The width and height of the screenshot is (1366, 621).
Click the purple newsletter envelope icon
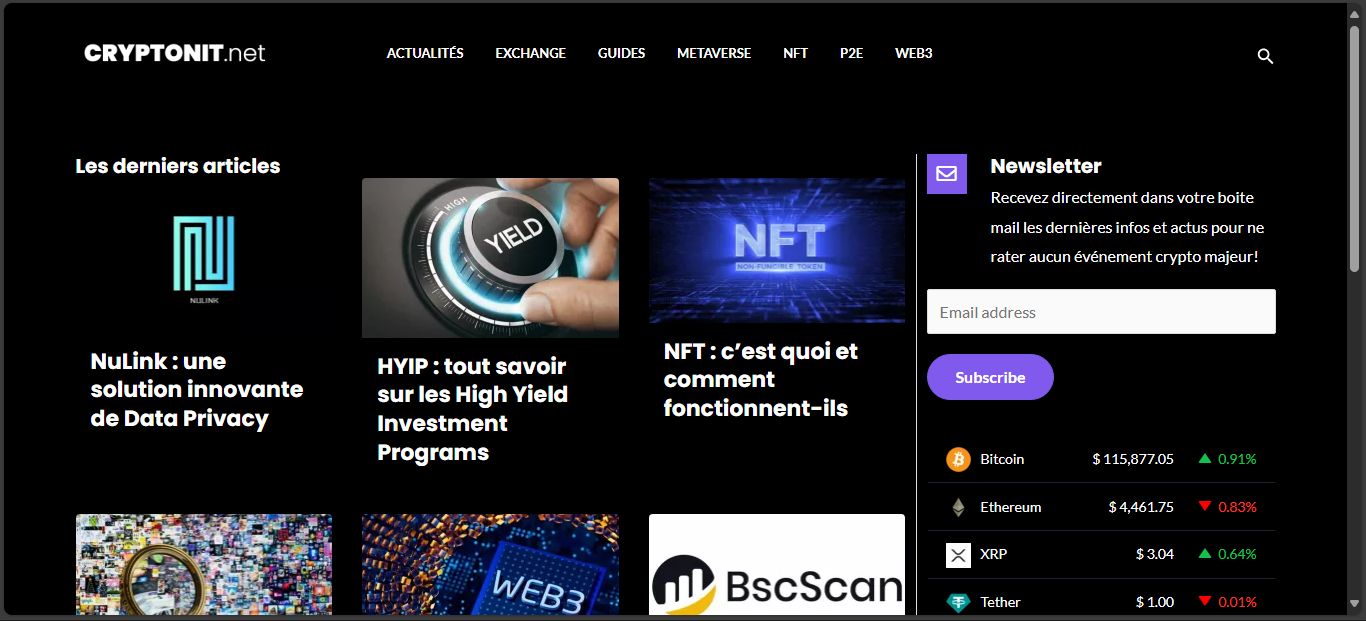947,174
